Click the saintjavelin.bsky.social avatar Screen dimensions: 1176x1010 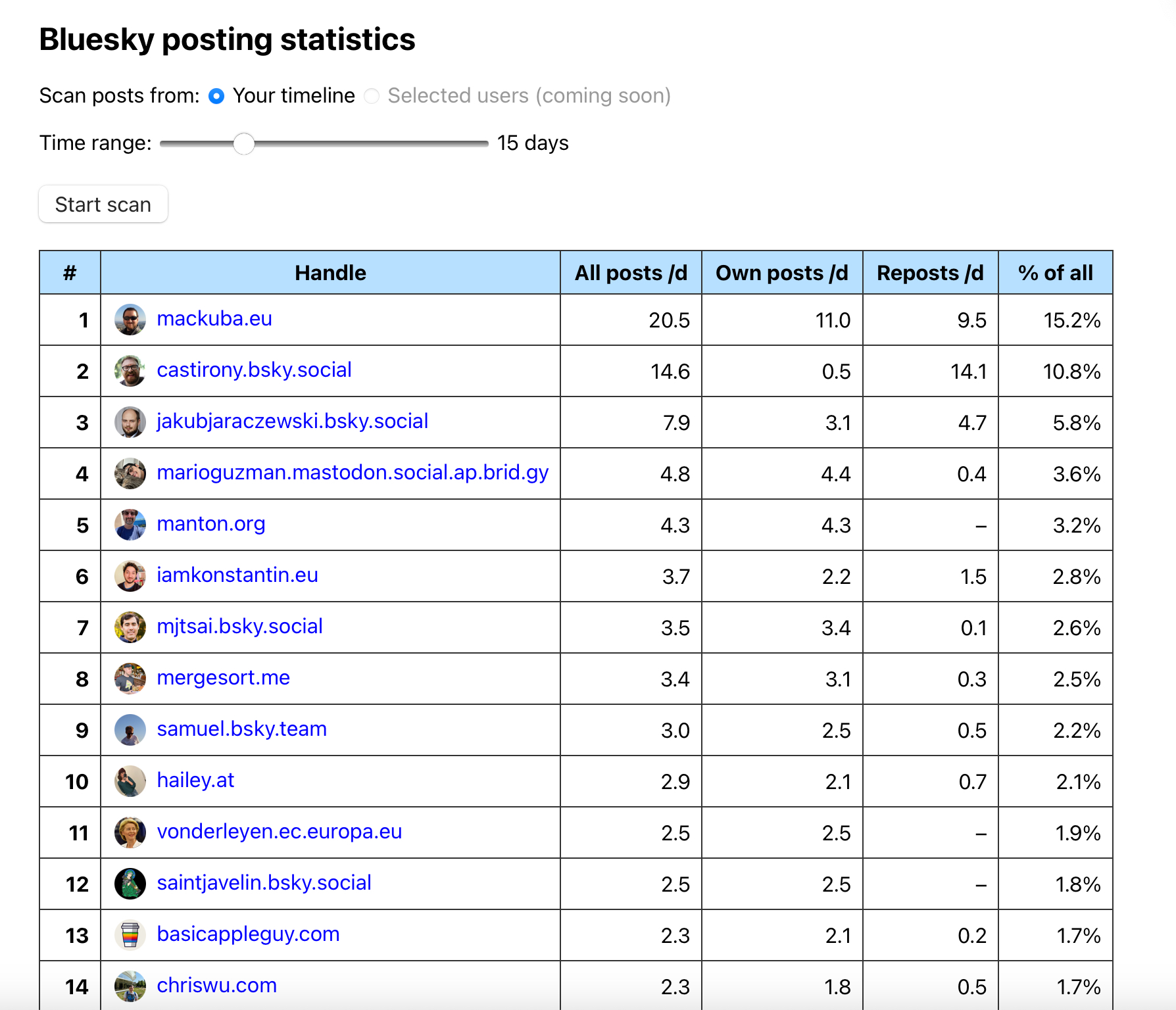click(130, 884)
